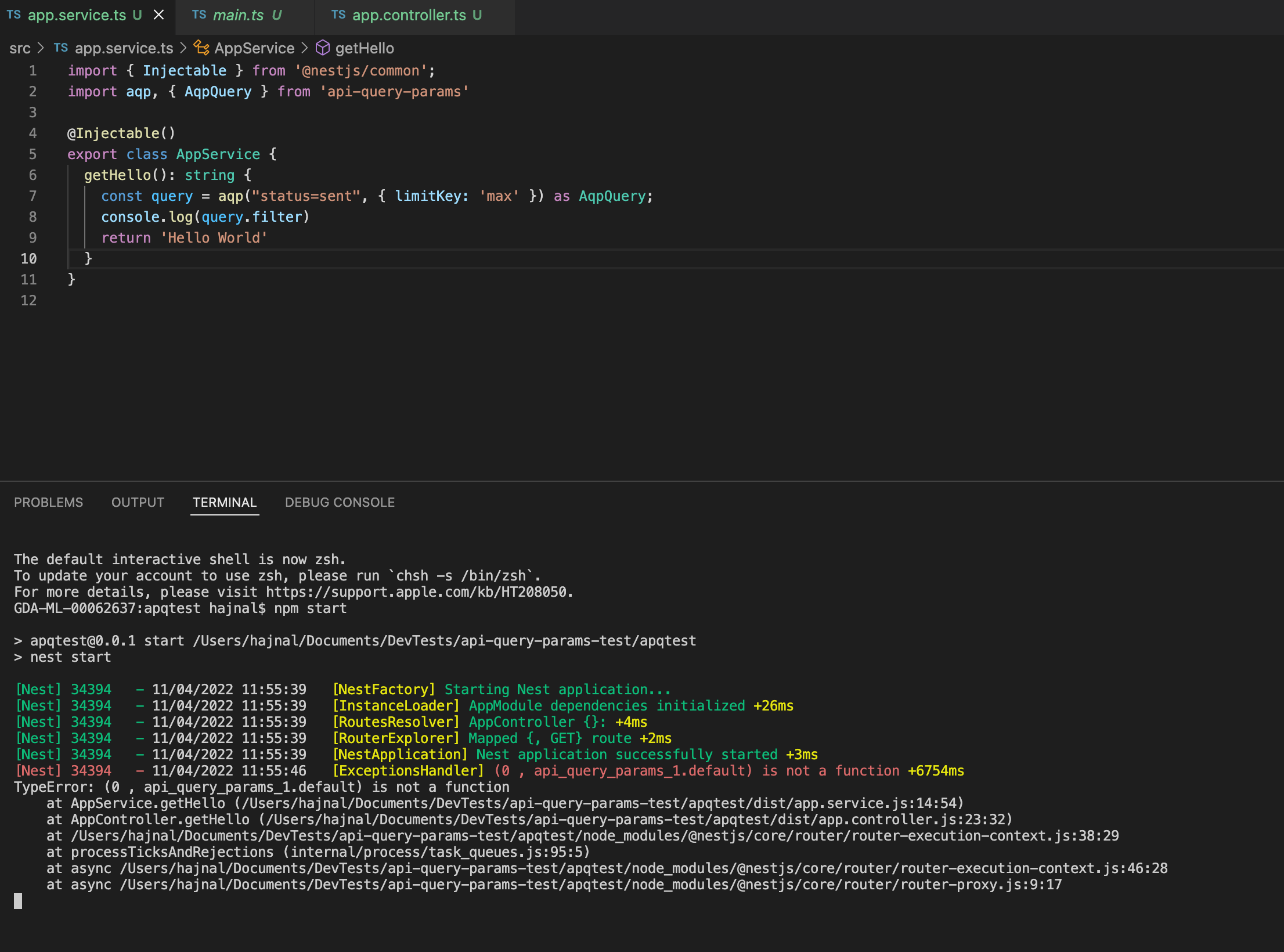Click AppService class icon in breadcrumb
The width and height of the screenshot is (1284, 952).
201,48
